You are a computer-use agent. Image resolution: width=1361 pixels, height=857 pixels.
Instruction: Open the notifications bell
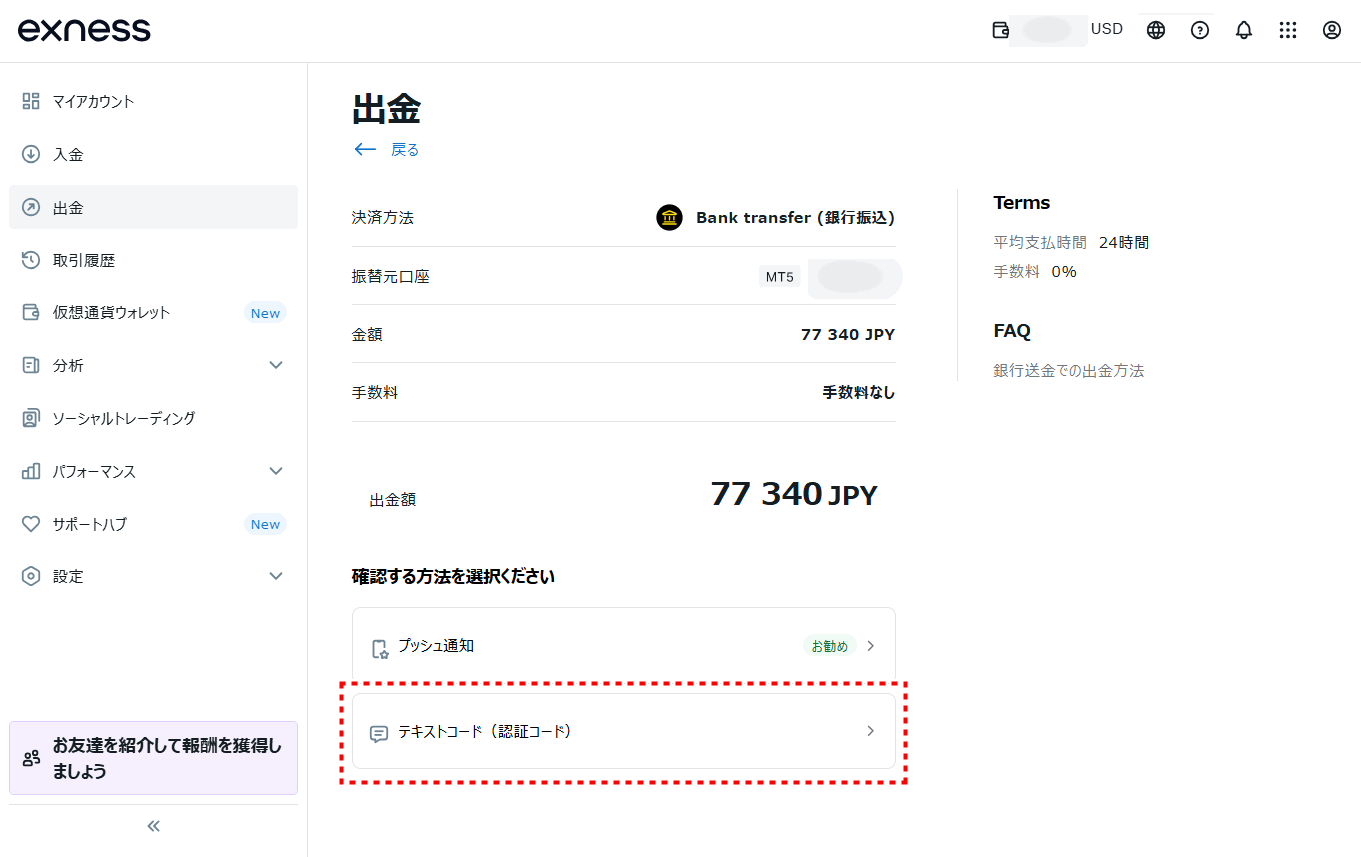coord(1244,30)
